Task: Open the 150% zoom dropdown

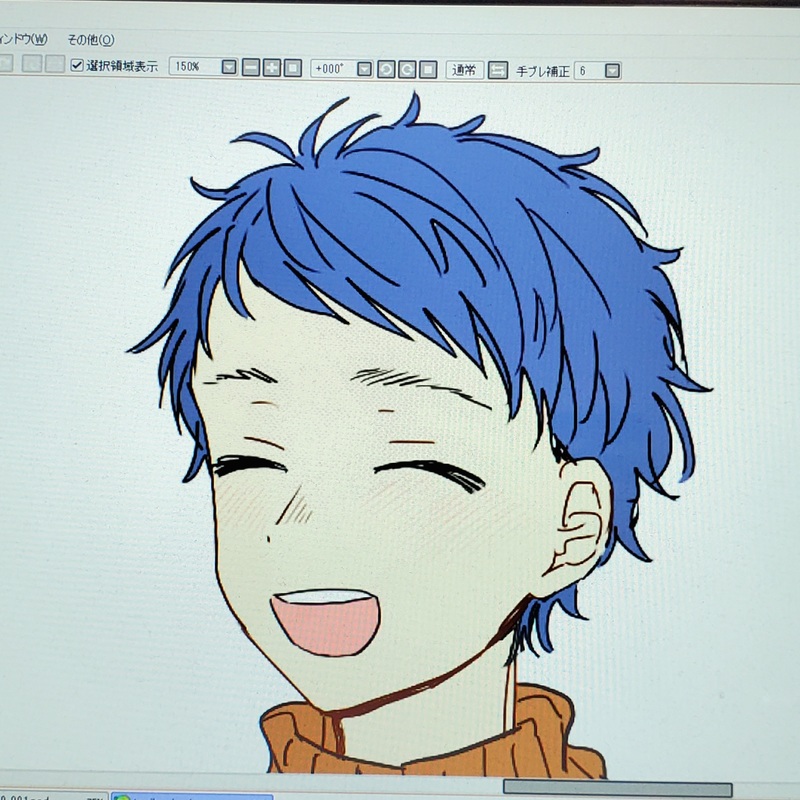Action: (229, 67)
